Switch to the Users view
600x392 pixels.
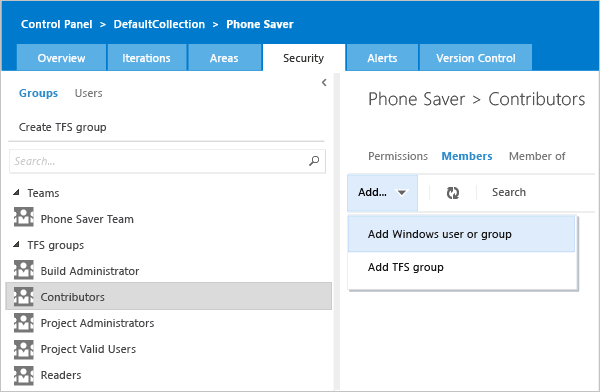(x=88, y=93)
